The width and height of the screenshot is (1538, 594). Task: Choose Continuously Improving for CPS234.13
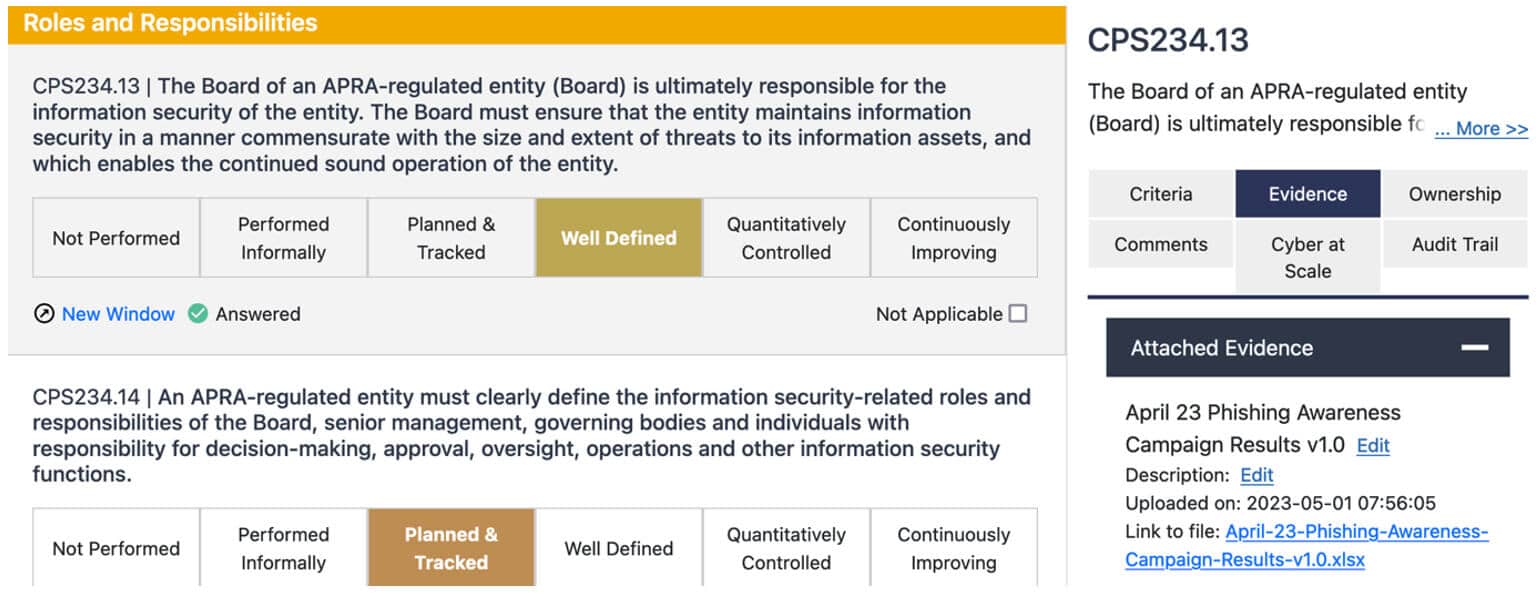click(954, 238)
